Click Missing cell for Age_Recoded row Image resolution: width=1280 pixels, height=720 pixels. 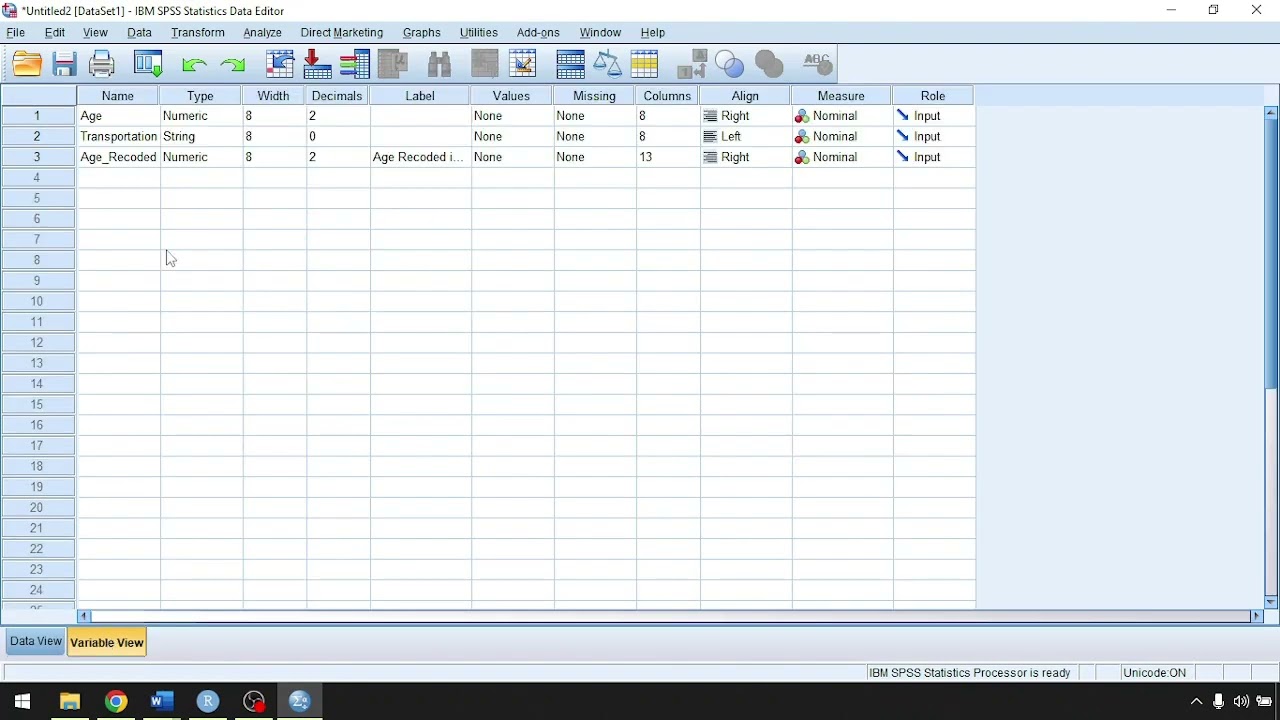pos(594,157)
